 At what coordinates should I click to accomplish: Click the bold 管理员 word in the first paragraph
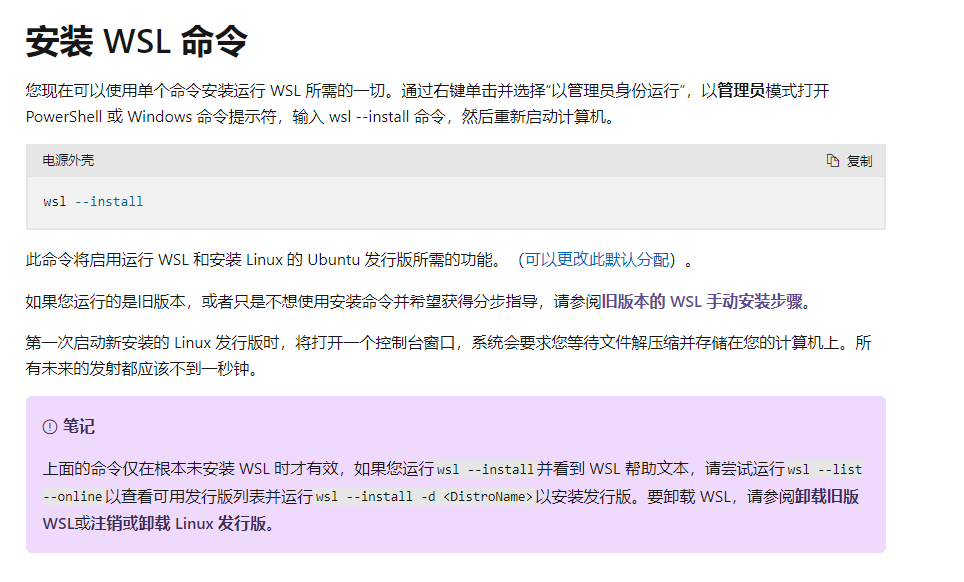pos(741,91)
